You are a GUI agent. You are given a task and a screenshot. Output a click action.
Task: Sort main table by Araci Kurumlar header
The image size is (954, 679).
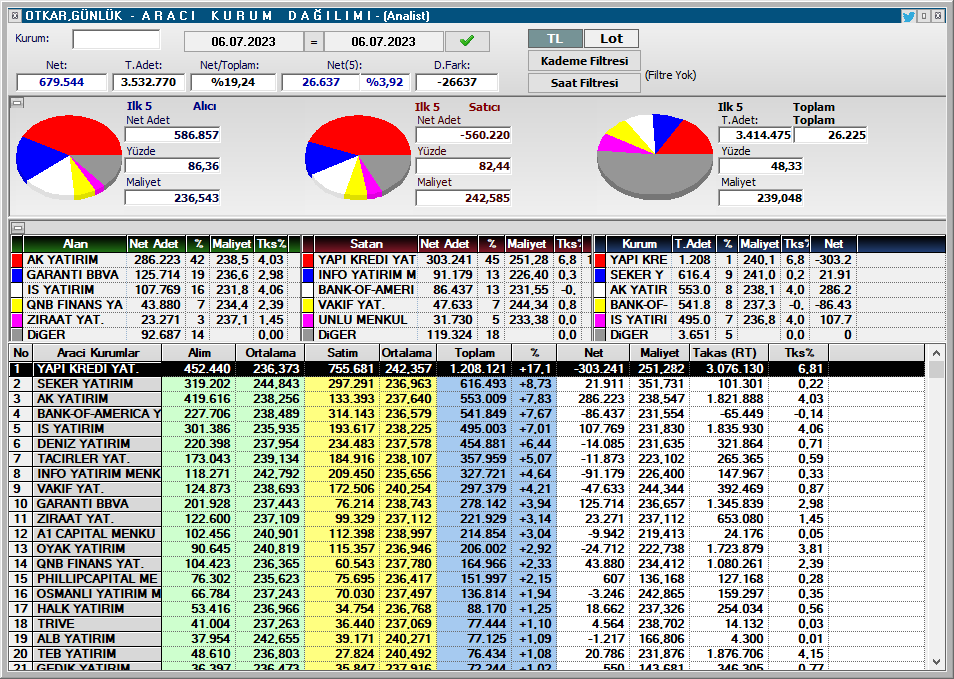(x=97, y=353)
